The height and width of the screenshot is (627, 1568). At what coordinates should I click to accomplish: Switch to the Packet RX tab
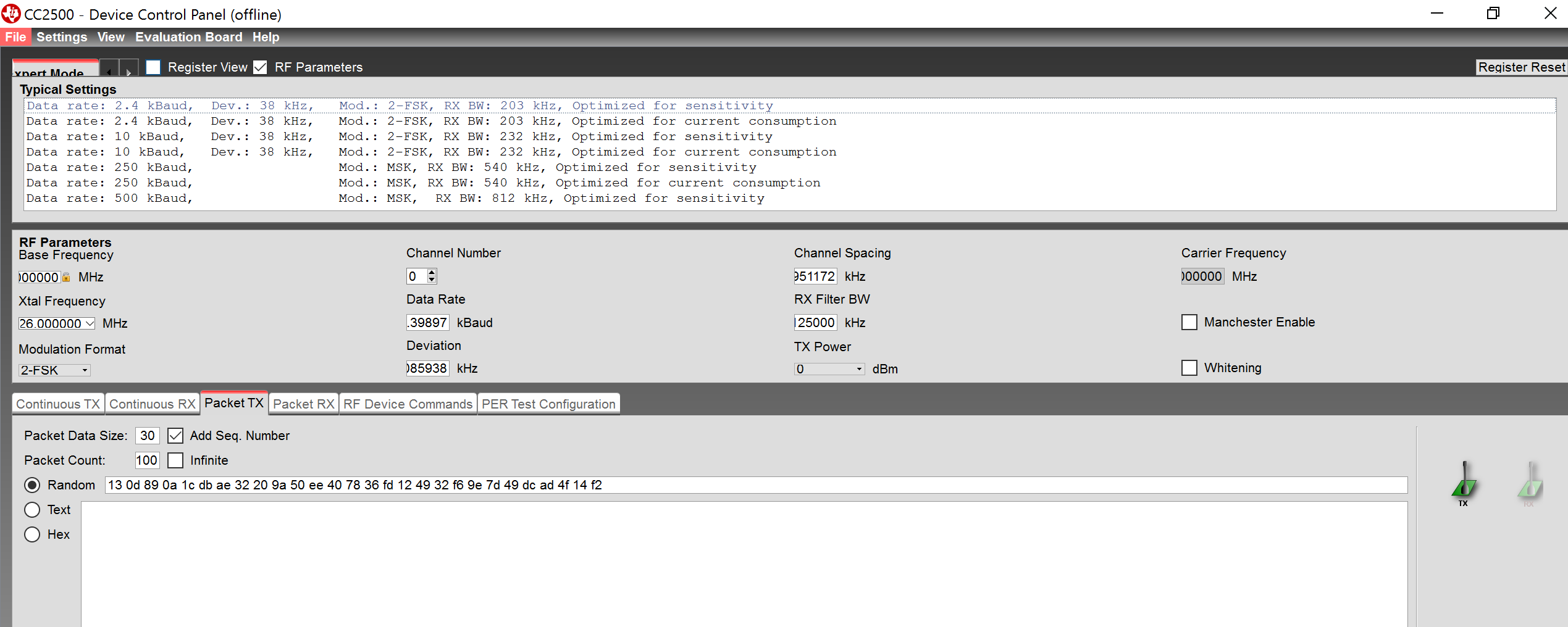pos(304,404)
